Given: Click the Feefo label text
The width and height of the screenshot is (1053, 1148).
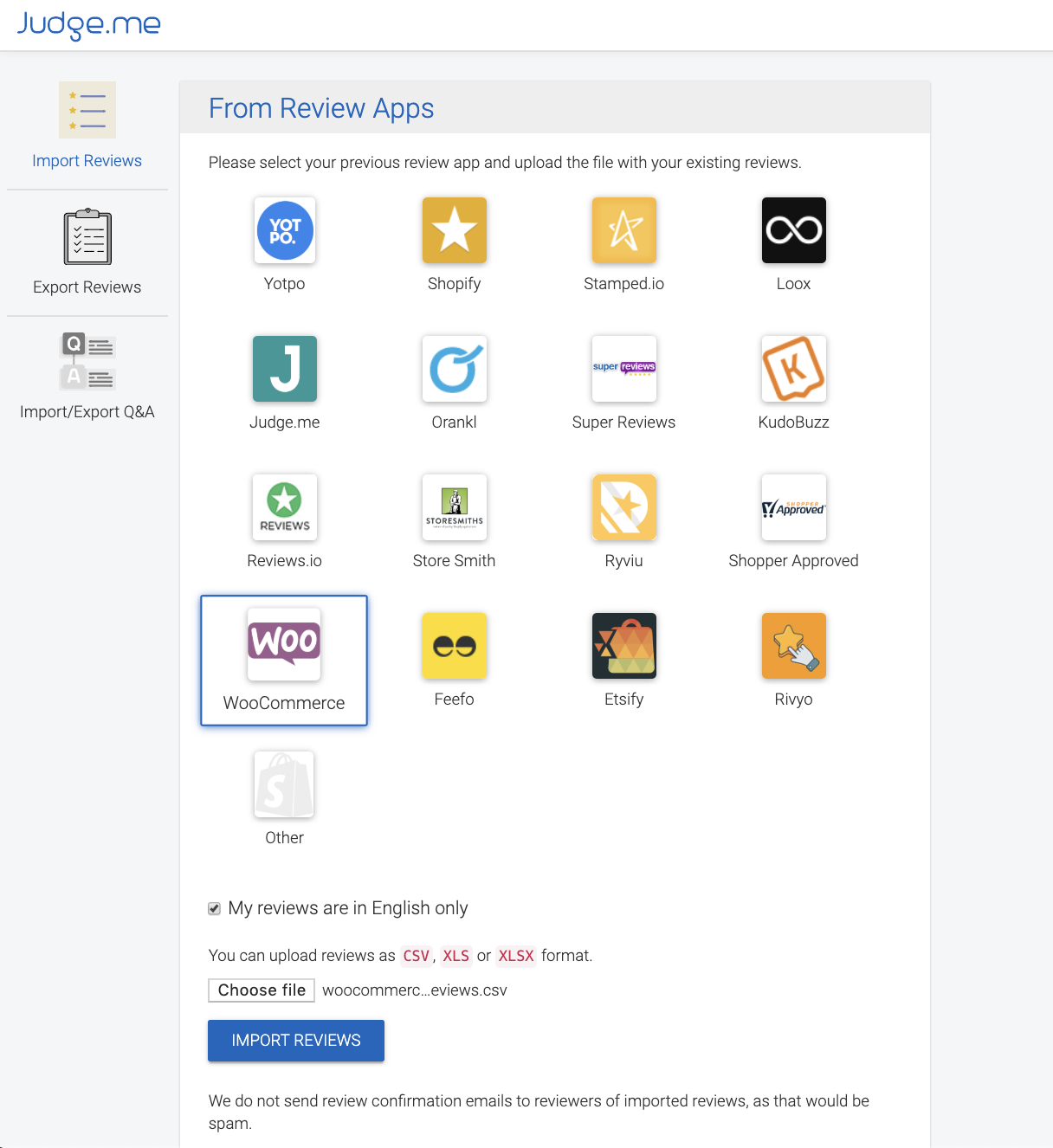Looking at the screenshot, I should tap(455, 700).
